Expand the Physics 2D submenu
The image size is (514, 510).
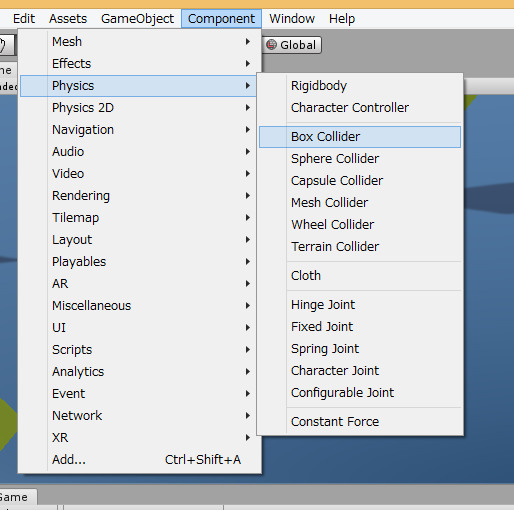[x=138, y=108]
